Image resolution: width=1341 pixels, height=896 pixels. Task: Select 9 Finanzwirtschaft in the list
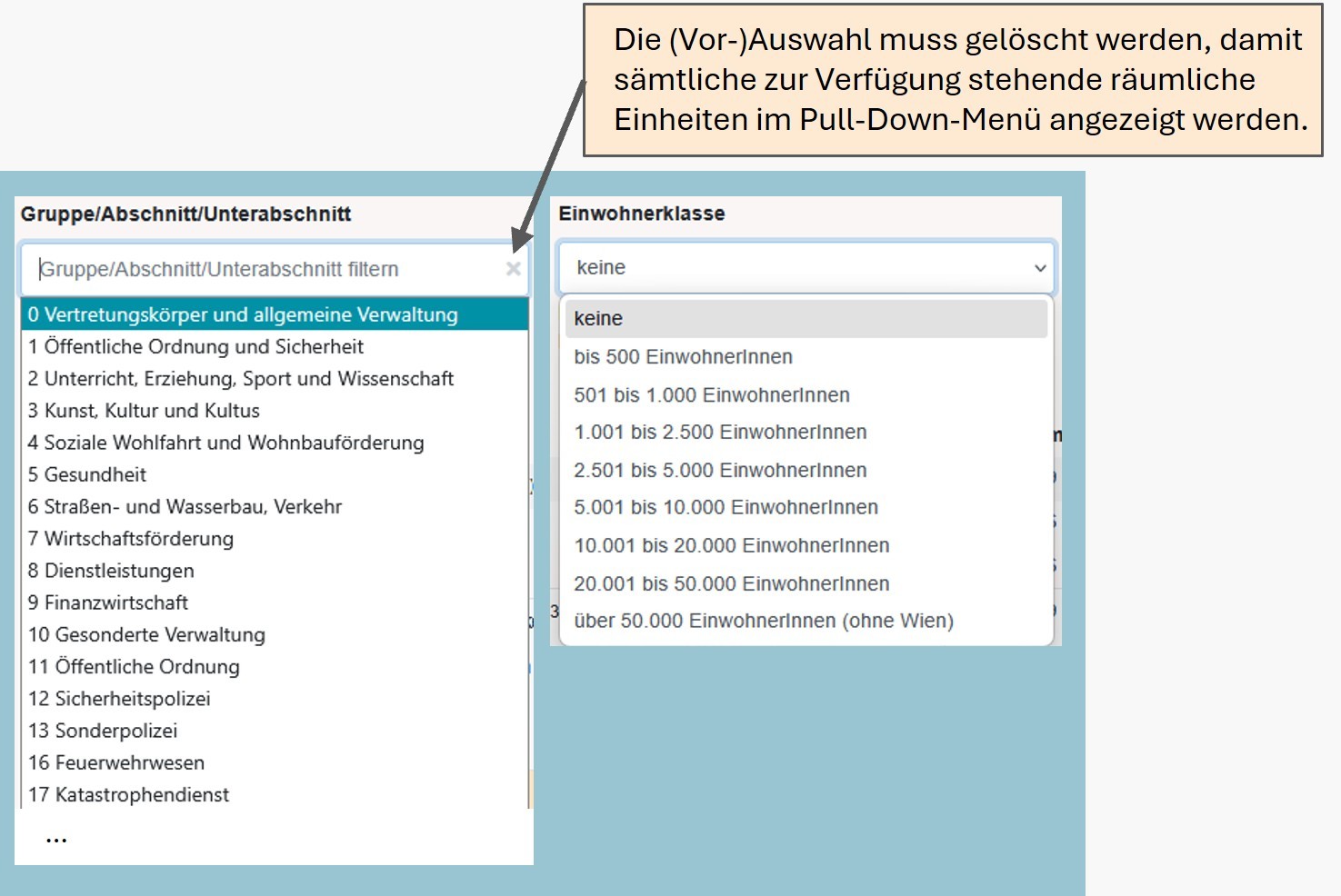point(108,602)
